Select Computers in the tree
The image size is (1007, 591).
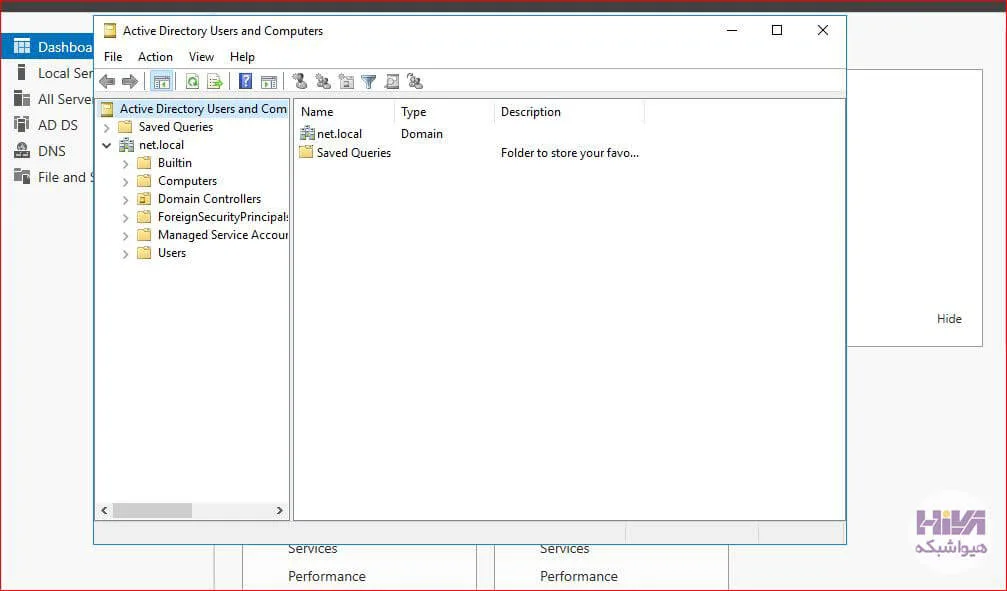pyautogui.click(x=187, y=181)
